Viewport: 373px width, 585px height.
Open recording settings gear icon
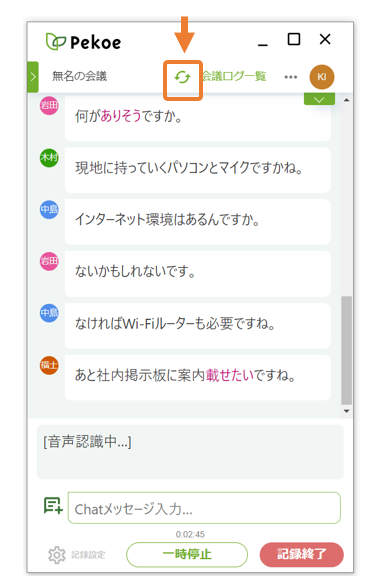click(x=57, y=555)
